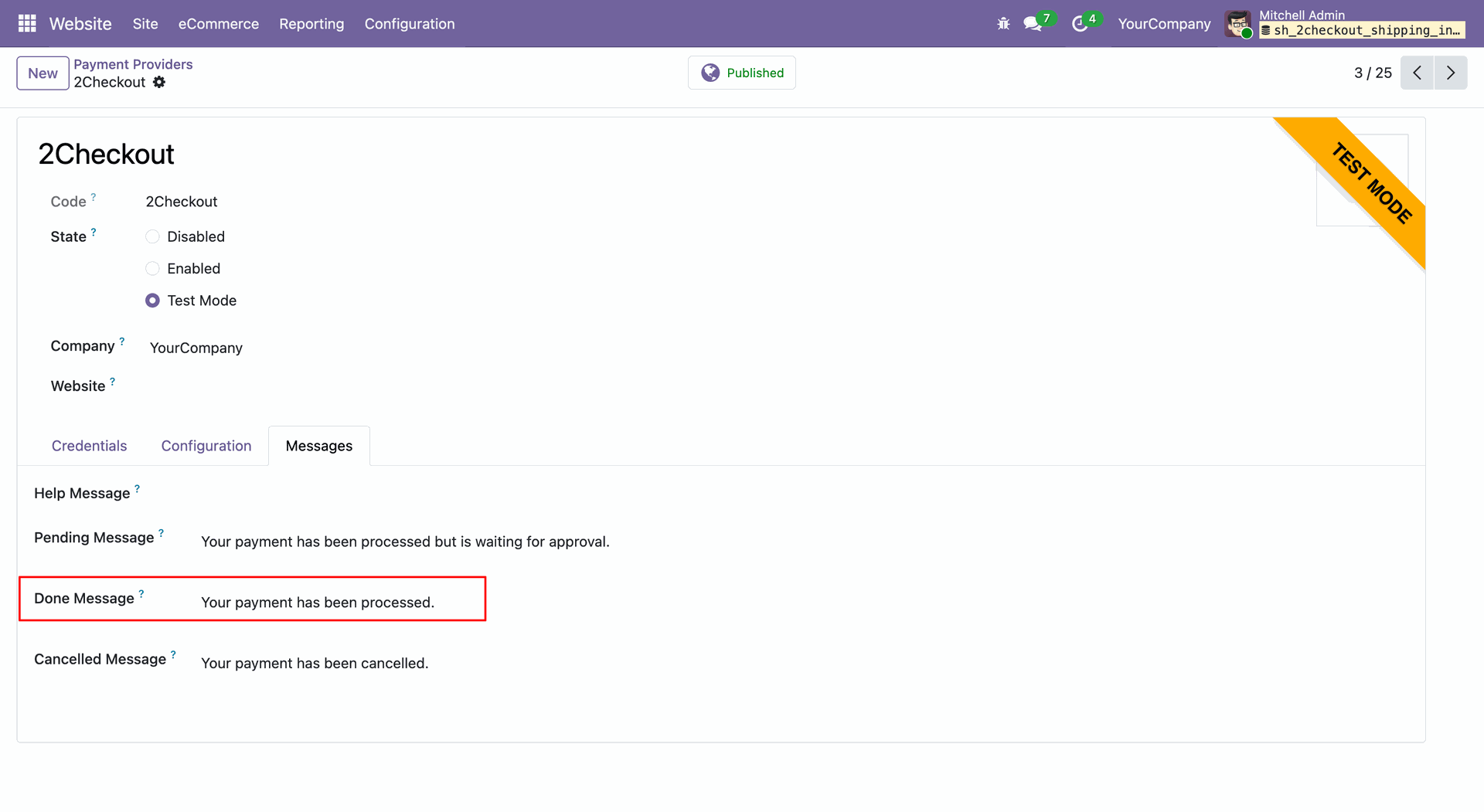Edit the Done Message text
The width and height of the screenshot is (1484, 812).
(318, 603)
